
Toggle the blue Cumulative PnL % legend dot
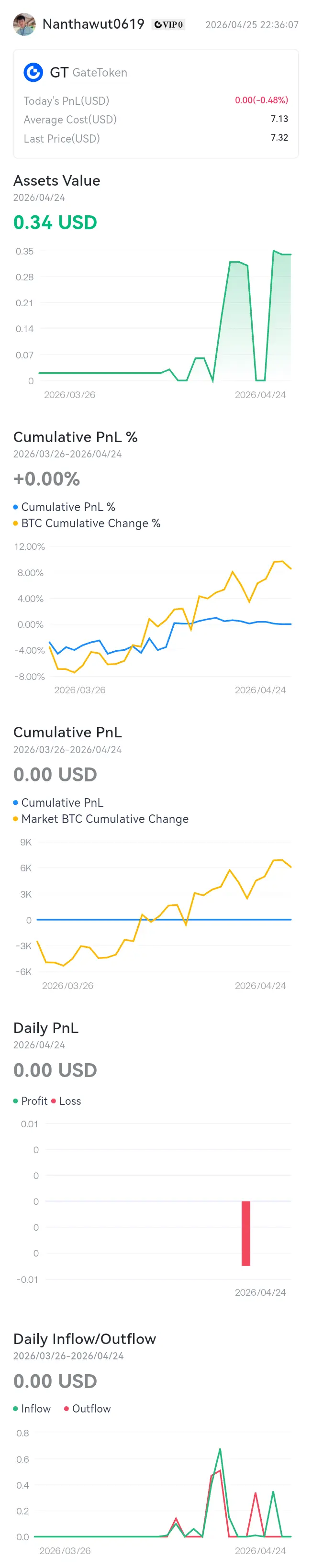point(15,506)
